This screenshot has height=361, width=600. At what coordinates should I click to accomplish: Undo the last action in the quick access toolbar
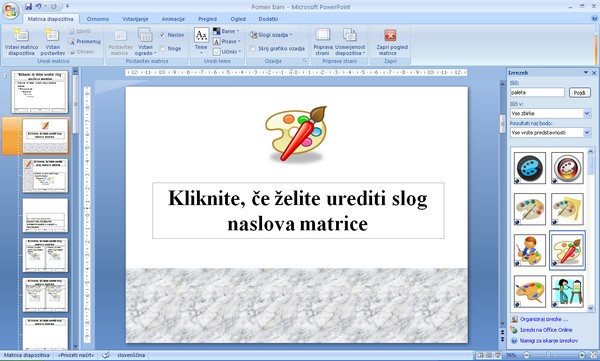38,7
